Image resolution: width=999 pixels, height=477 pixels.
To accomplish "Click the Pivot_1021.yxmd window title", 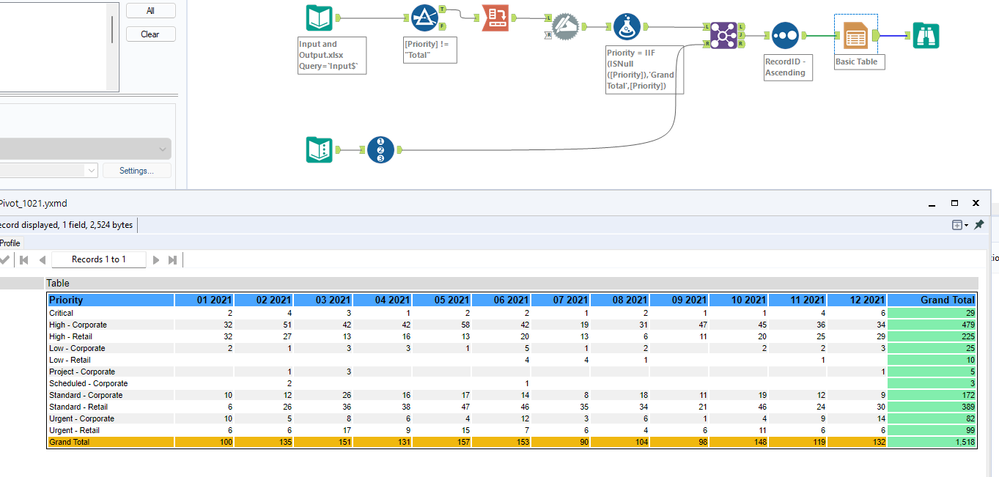I will point(33,204).
